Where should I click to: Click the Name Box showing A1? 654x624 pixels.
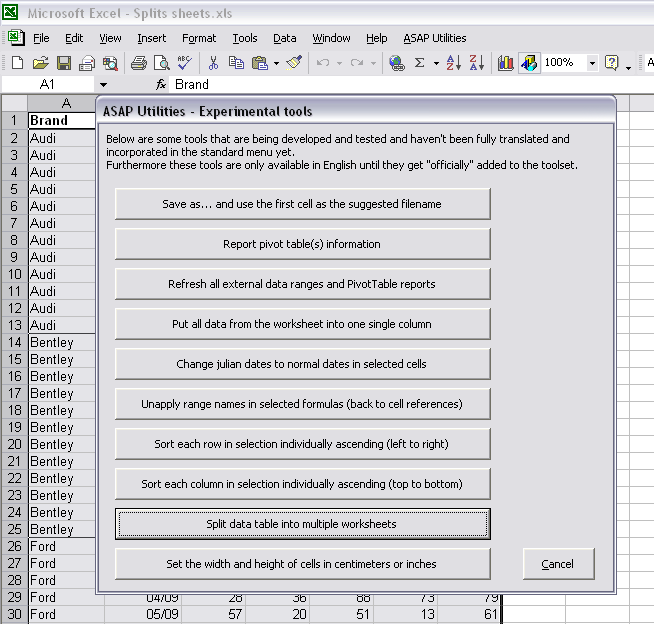tap(48, 85)
